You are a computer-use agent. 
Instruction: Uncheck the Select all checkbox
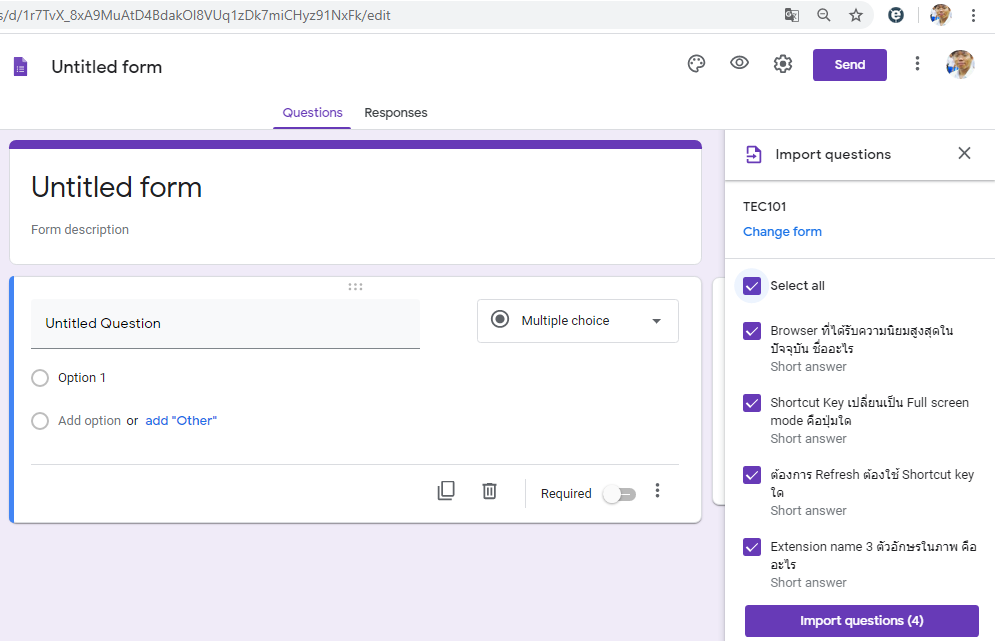(752, 286)
